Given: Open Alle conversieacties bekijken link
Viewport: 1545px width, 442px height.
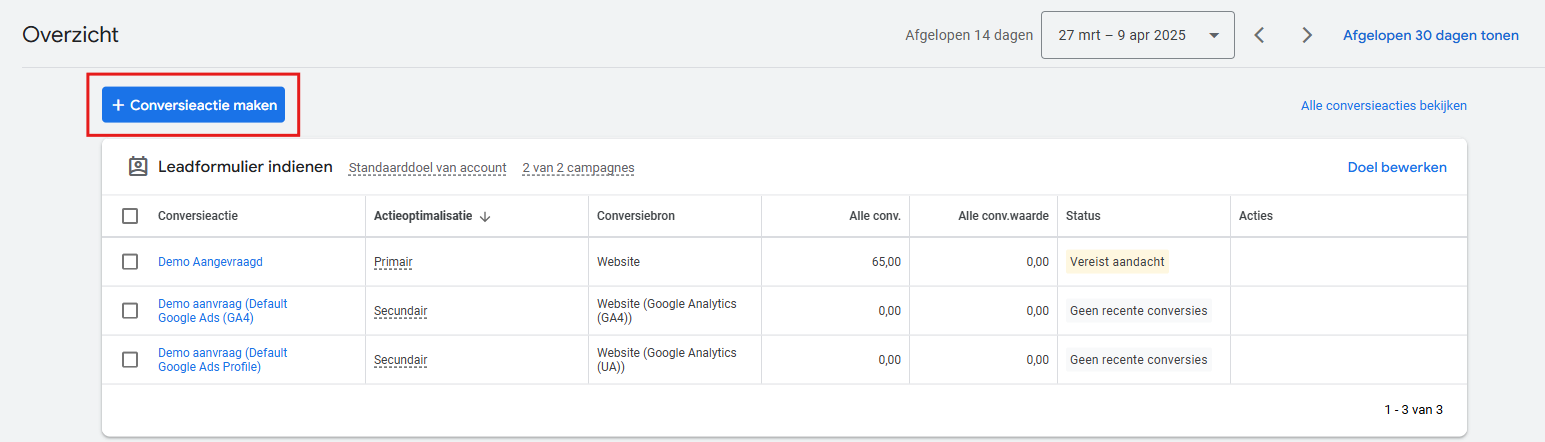Looking at the screenshot, I should pos(1383,105).
